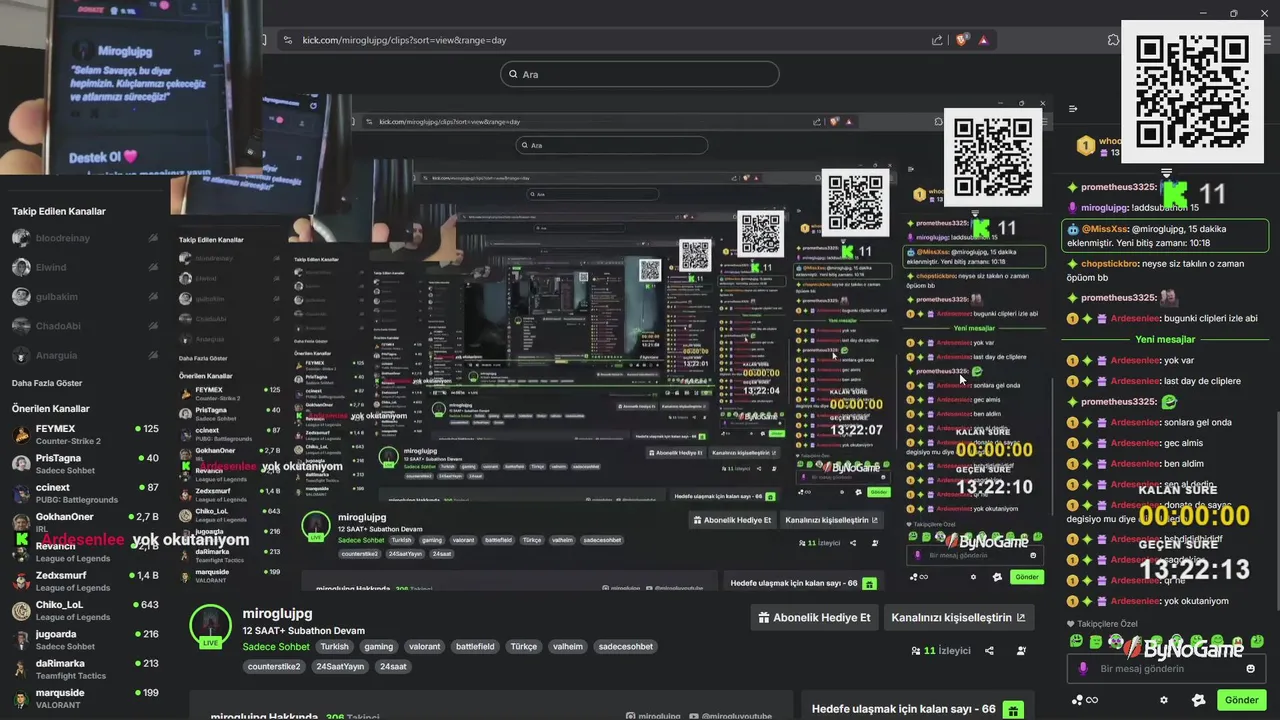Focus the Ara search box in first nested window
Image resolution: width=1280 pixels, height=720 pixels.
point(612,145)
